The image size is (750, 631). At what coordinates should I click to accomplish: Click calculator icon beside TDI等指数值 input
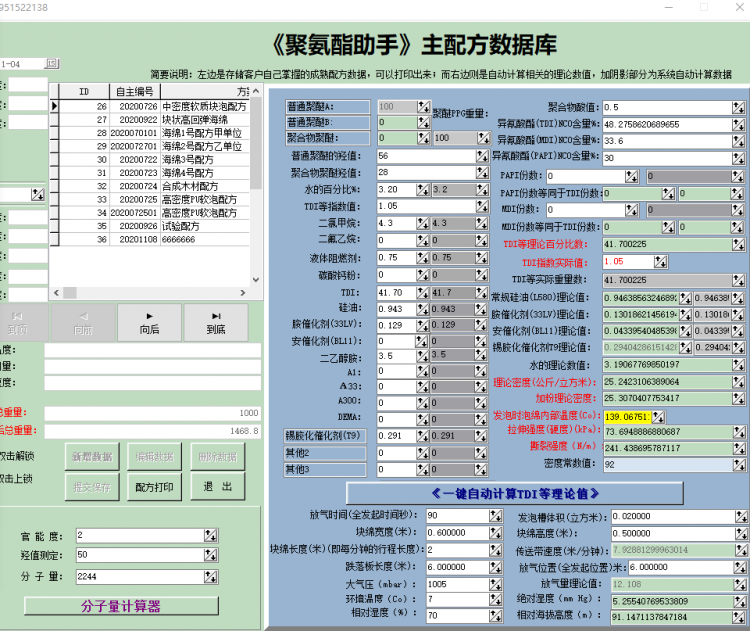[x=423, y=205]
